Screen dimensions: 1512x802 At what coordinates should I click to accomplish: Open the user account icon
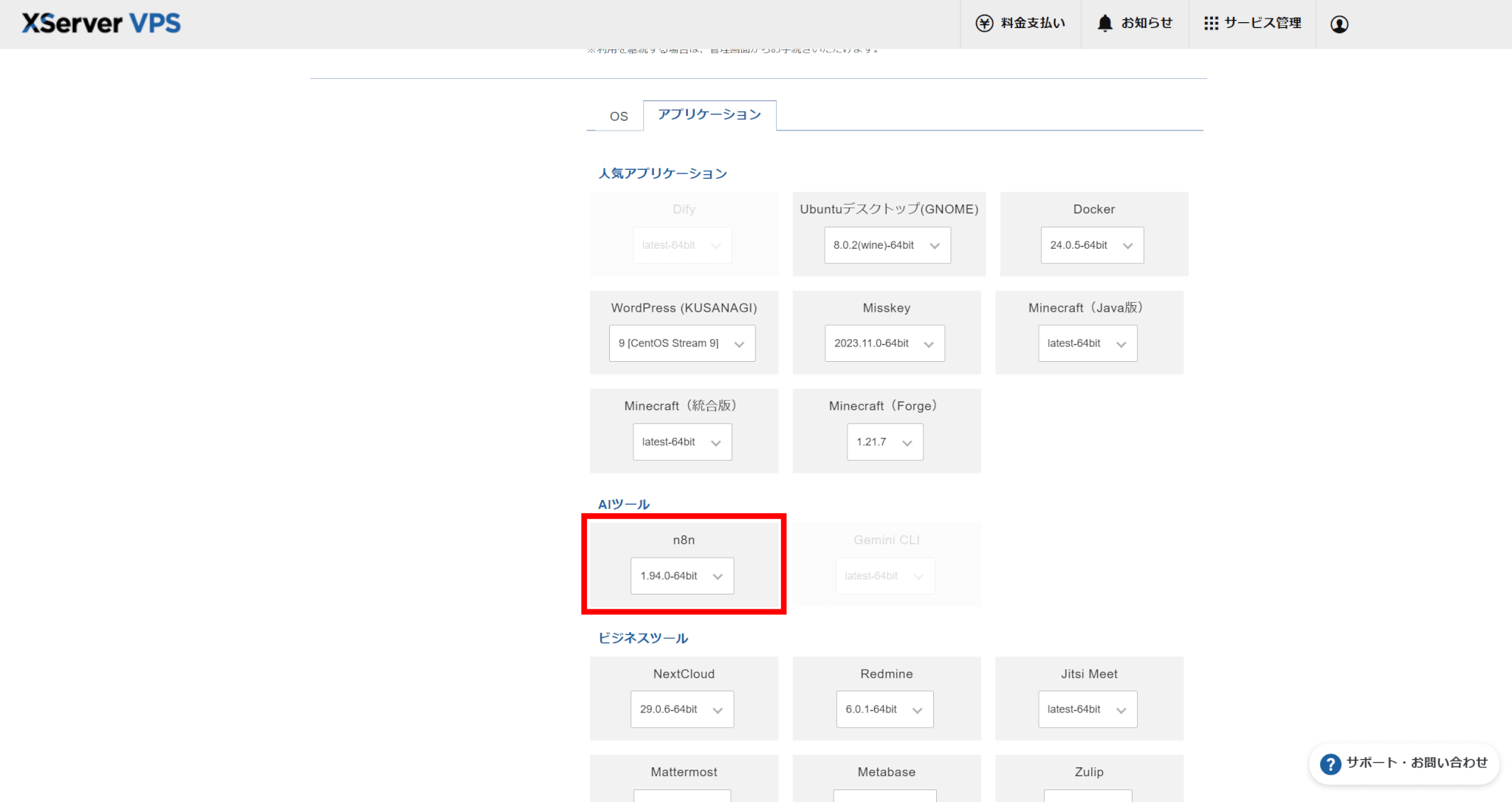(1339, 24)
